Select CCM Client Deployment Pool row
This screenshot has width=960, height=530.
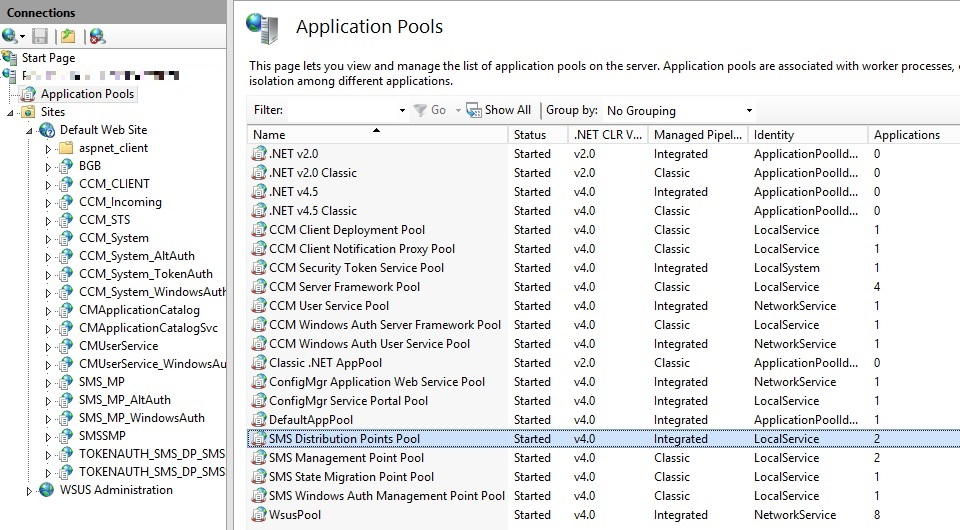604,230
